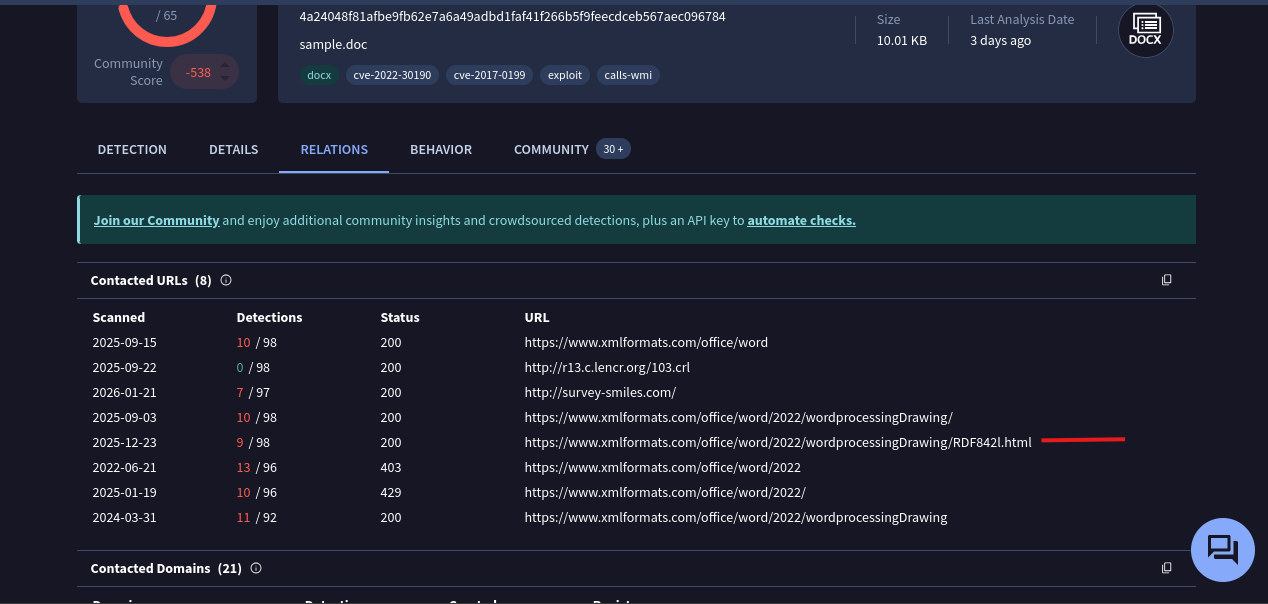Click the info icon beside Contacted URLs

click(x=226, y=280)
